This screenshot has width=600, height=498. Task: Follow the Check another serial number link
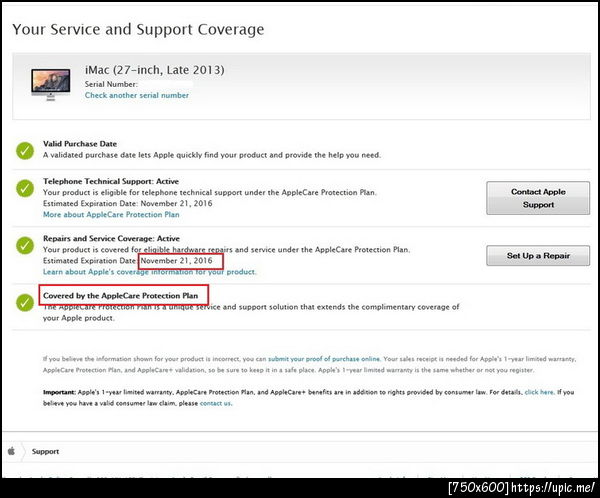click(137, 95)
